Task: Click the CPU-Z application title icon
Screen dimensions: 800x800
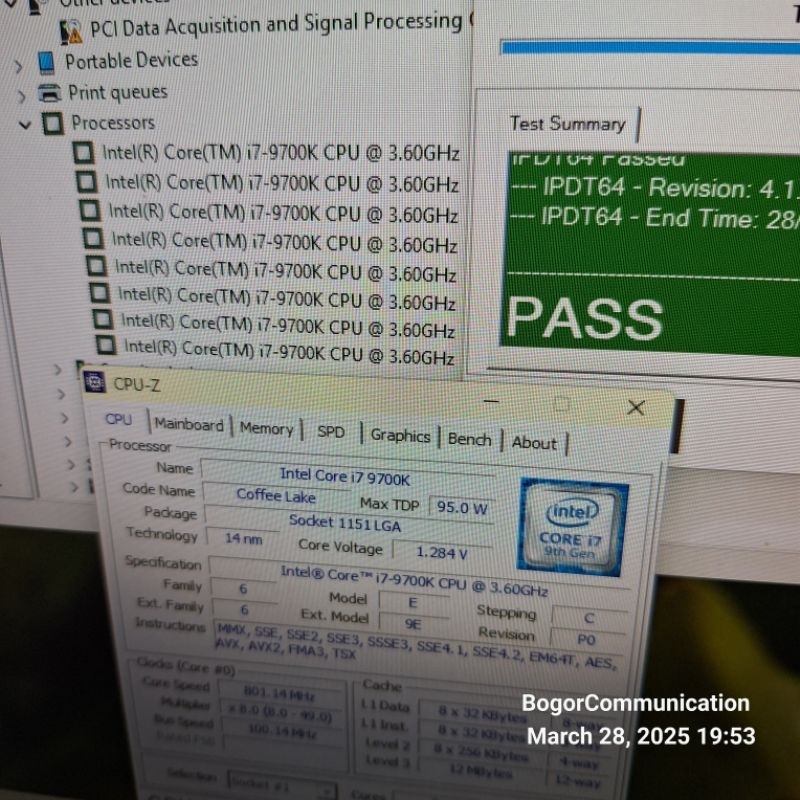Action: (94, 382)
